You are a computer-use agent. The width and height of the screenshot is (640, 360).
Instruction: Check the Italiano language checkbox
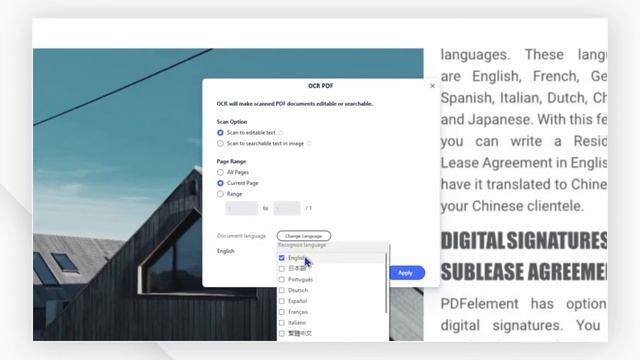point(282,323)
